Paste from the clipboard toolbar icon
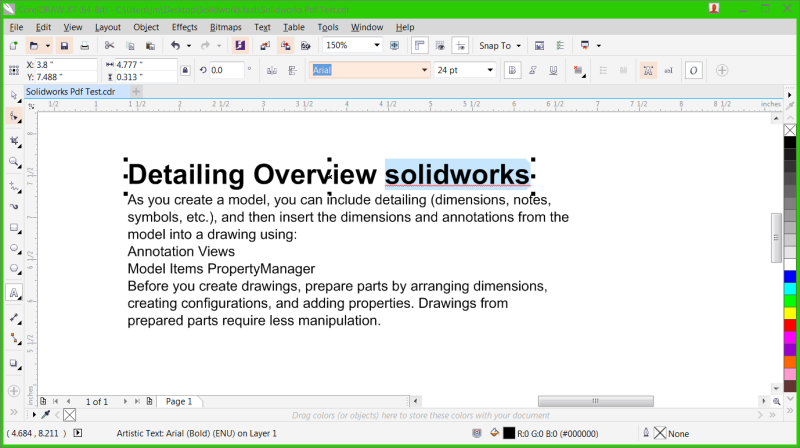 coord(150,46)
